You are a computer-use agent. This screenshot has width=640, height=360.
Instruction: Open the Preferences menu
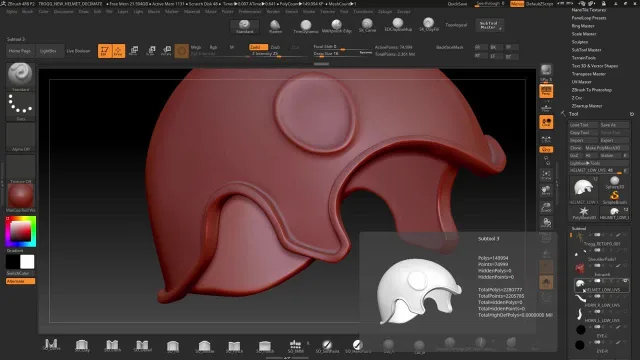click(x=250, y=12)
